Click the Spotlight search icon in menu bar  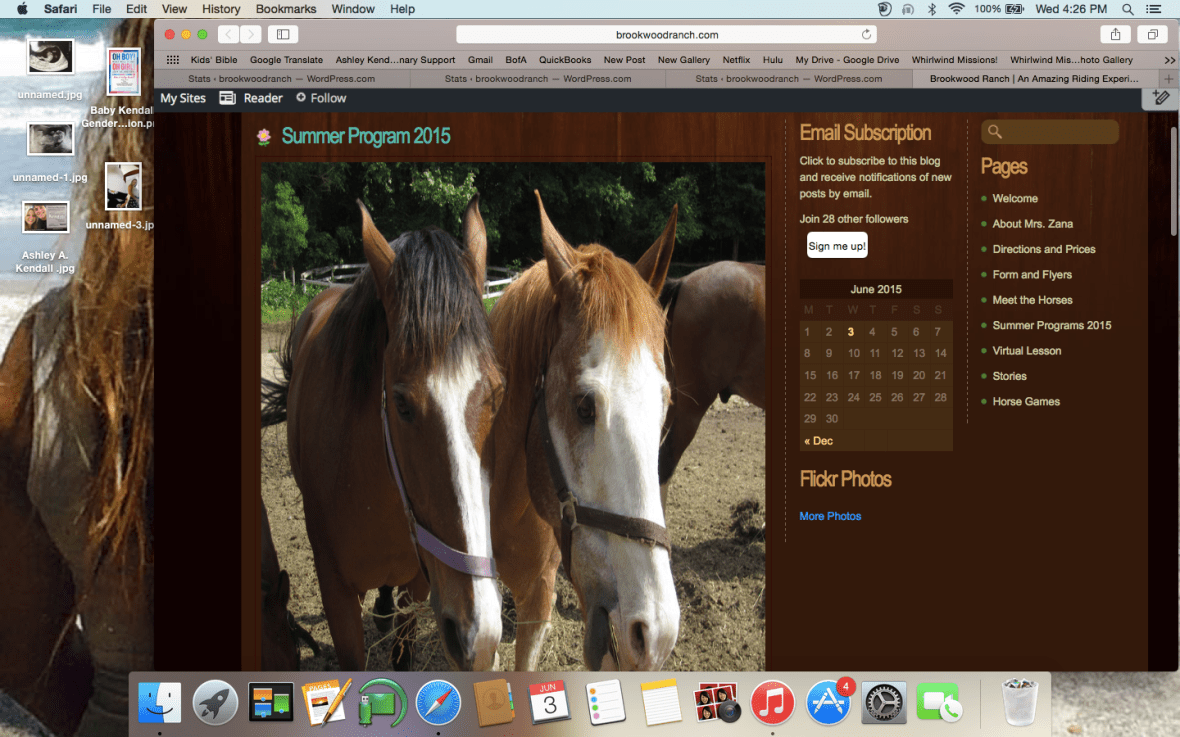coord(1127,9)
